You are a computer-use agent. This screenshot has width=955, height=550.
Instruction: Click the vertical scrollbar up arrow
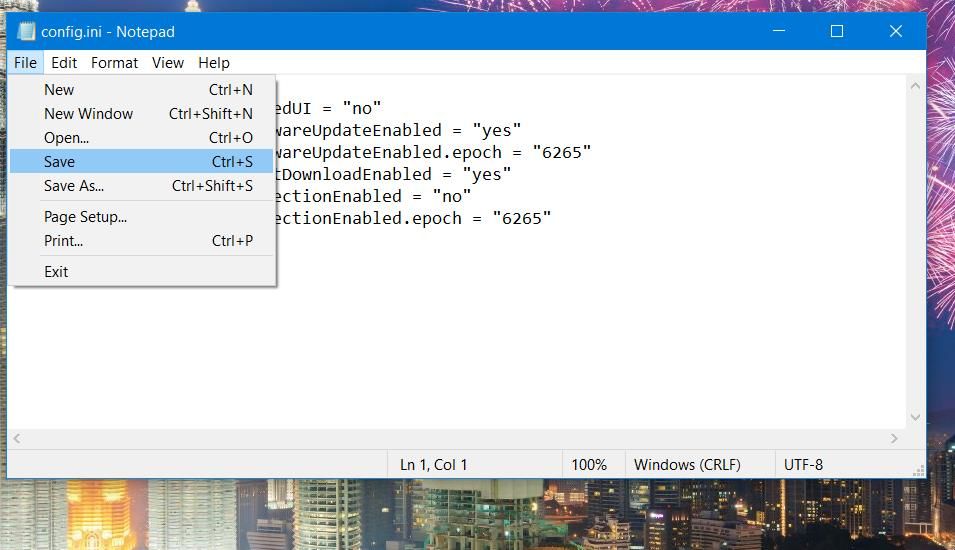tap(915, 86)
